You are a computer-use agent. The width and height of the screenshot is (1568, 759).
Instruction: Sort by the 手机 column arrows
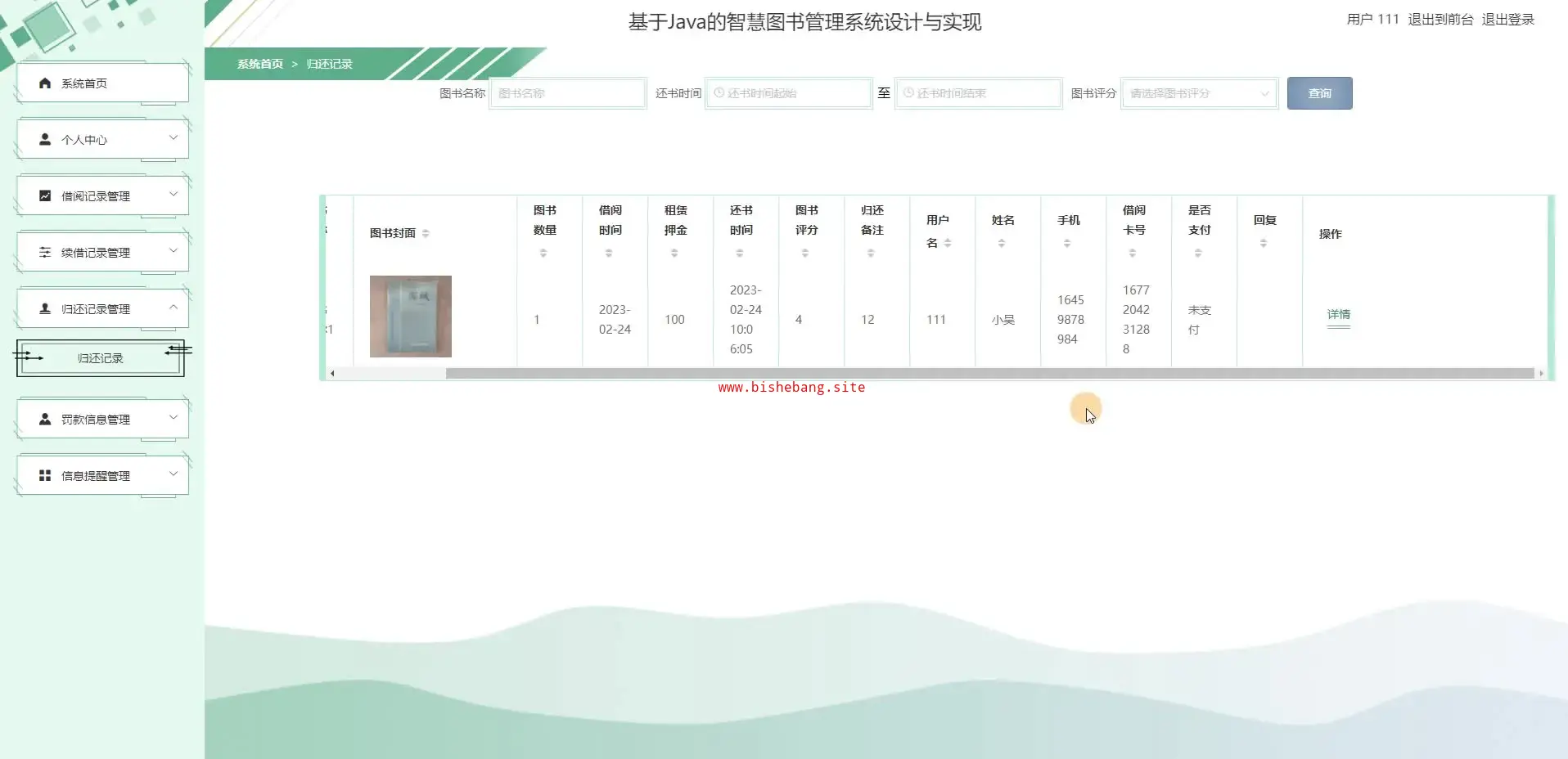(x=1067, y=244)
